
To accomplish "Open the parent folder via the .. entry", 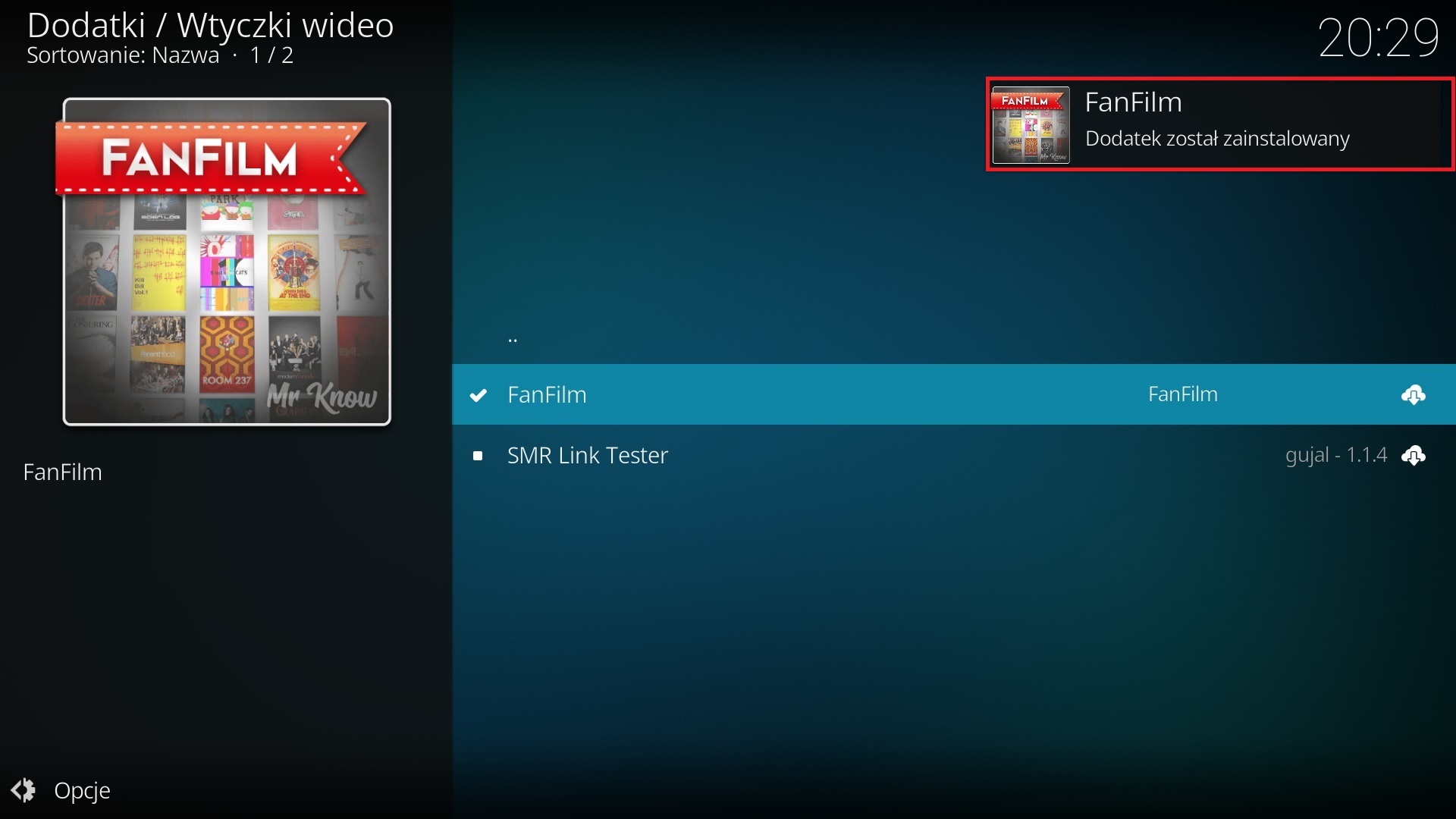I will pos(512,339).
